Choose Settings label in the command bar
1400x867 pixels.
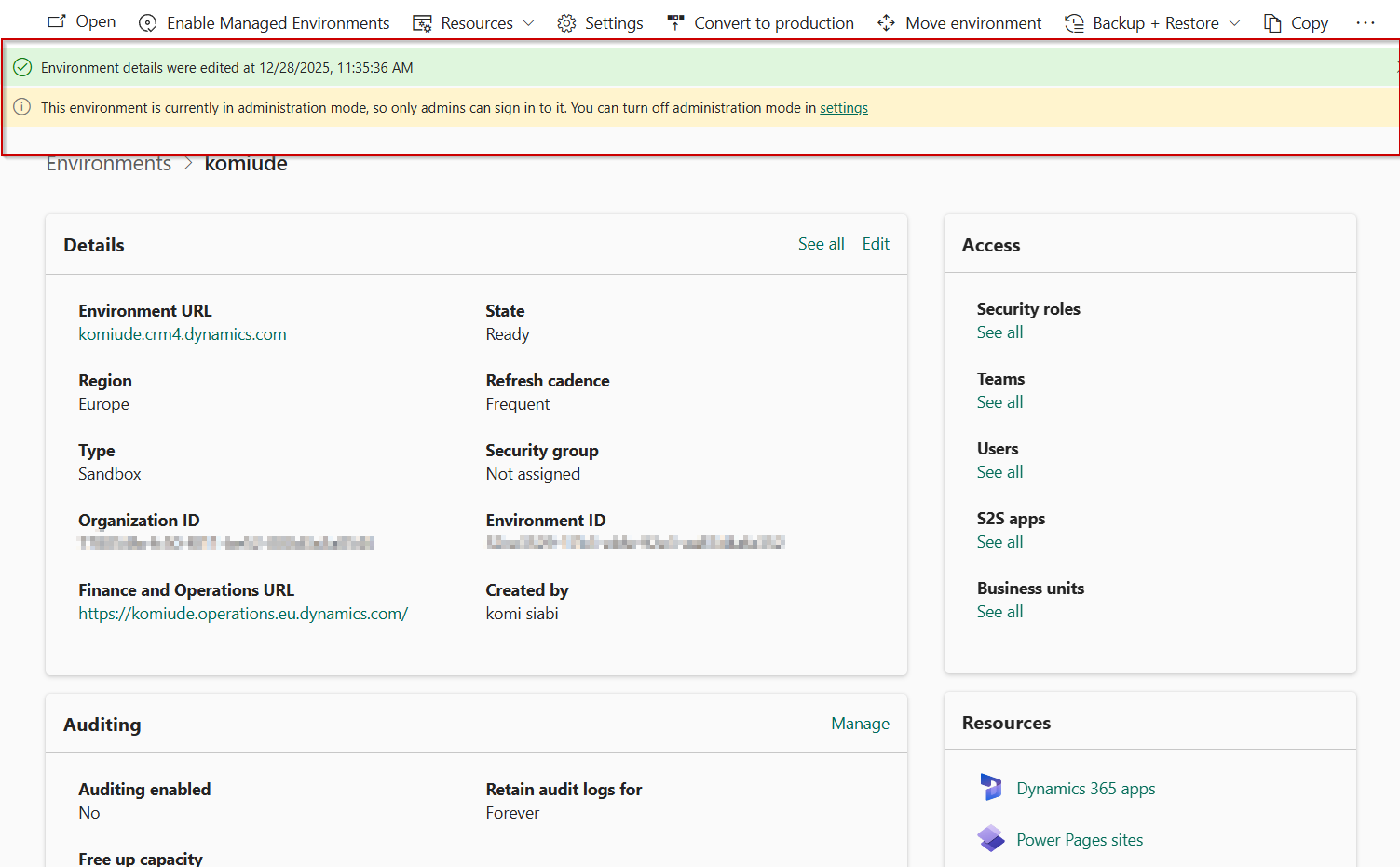click(614, 23)
